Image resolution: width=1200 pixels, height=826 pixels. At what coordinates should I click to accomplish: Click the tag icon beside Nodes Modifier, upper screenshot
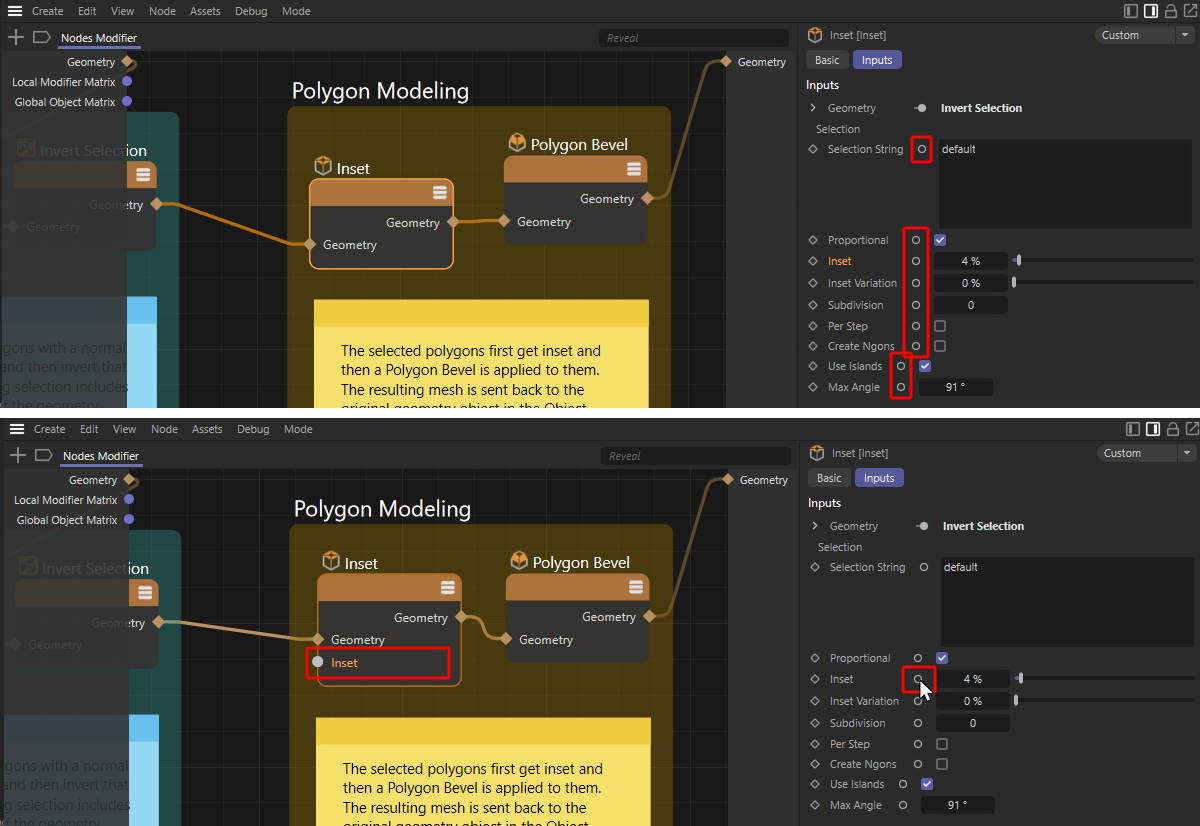pos(41,38)
